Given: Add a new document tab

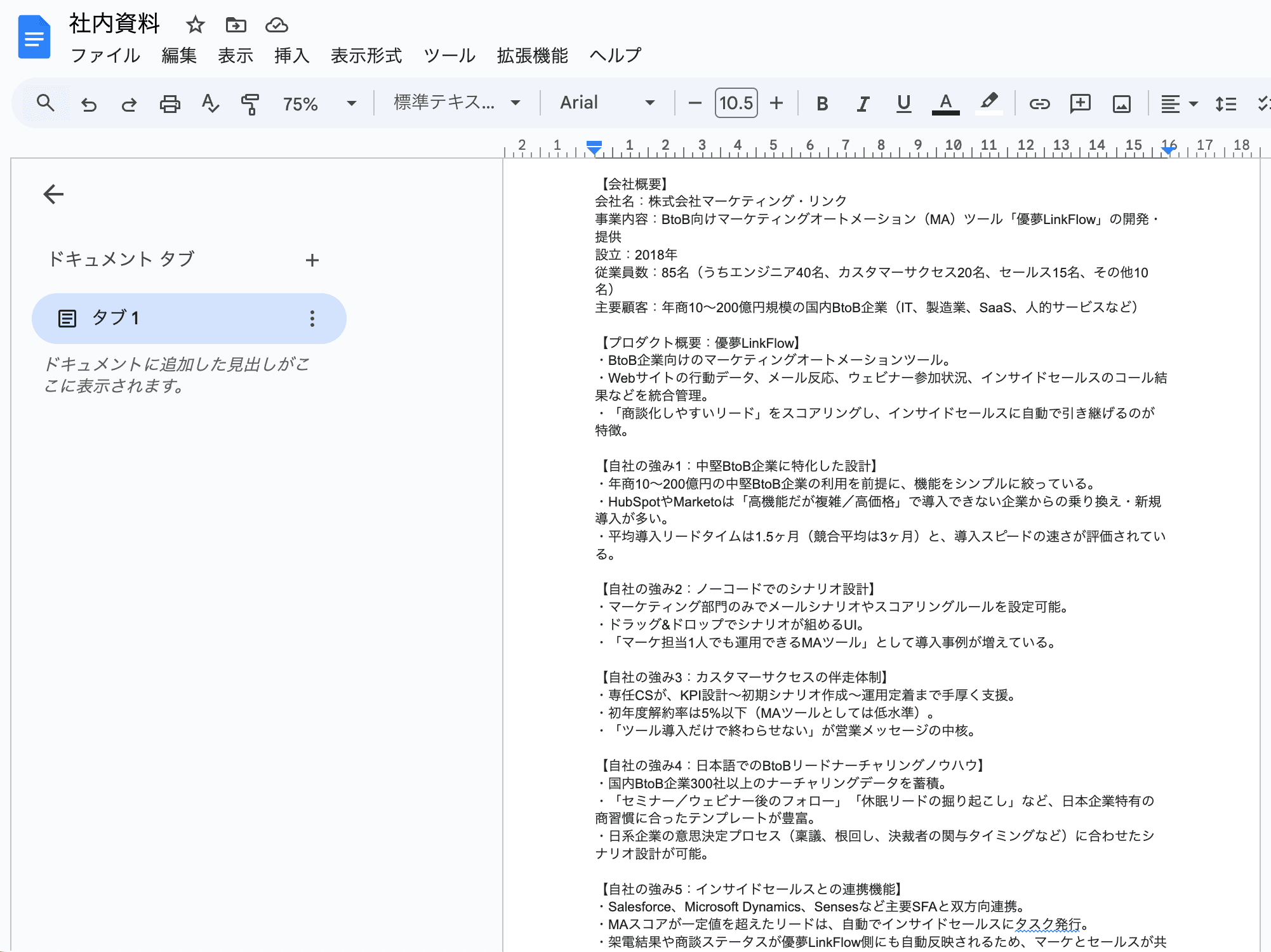Looking at the screenshot, I should point(312,260).
